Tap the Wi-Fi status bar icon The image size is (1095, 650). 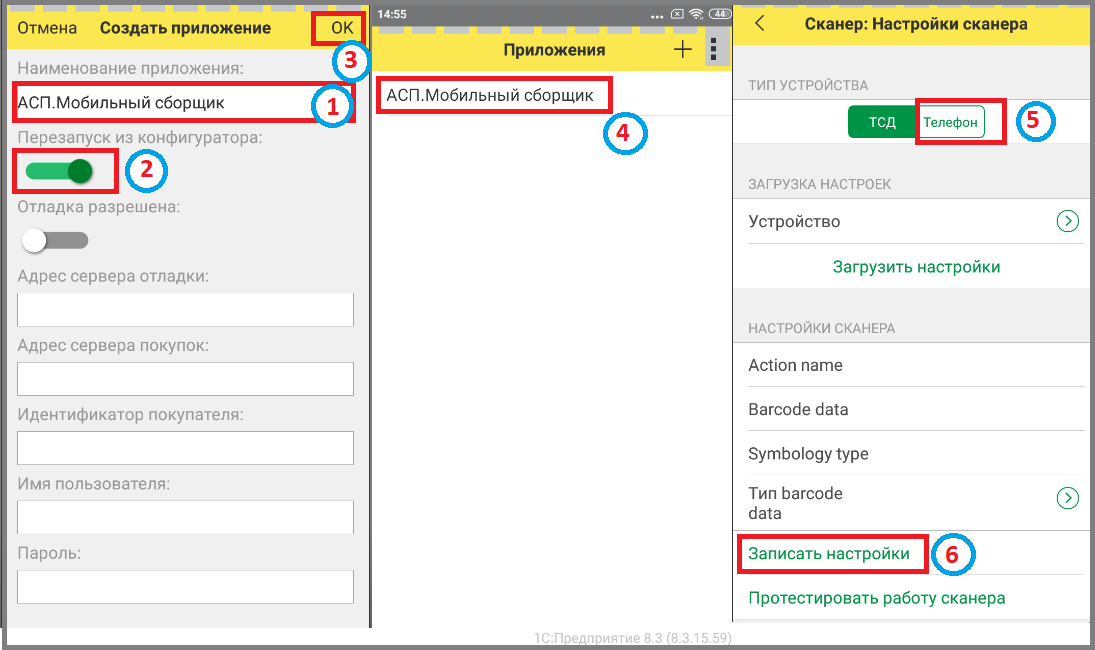[697, 15]
